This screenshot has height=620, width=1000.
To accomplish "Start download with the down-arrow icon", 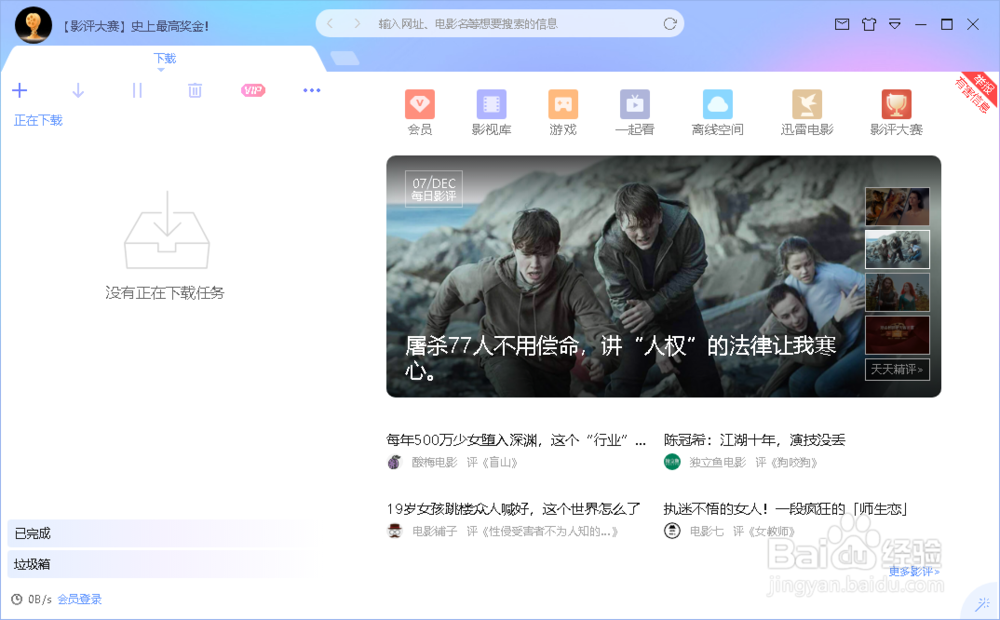I will (78, 91).
